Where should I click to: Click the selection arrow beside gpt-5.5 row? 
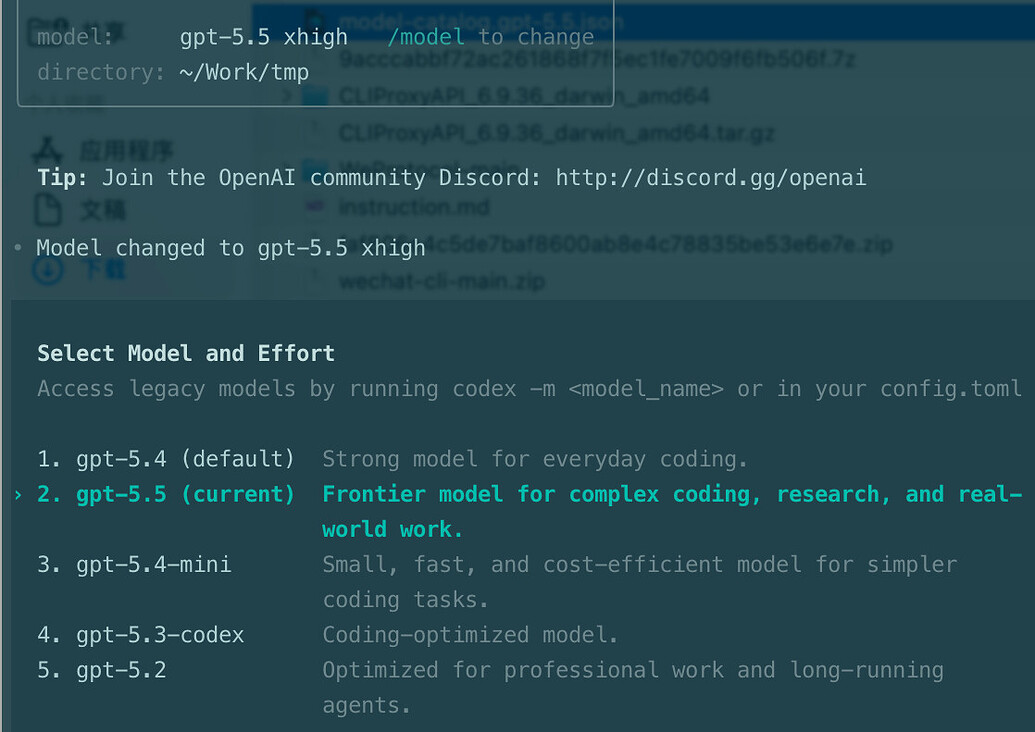click(x=18, y=495)
